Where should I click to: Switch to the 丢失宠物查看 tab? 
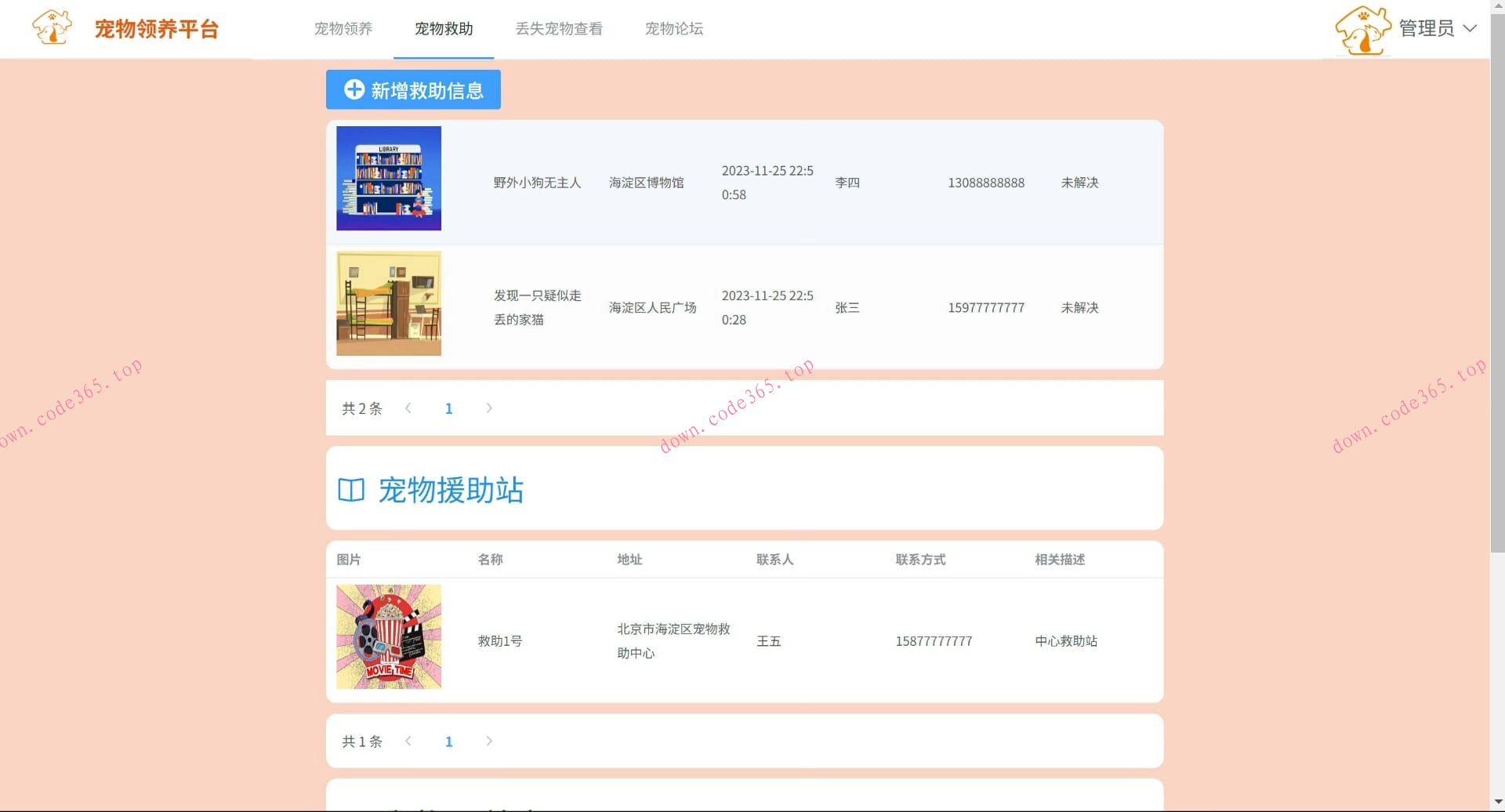(559, 29)
